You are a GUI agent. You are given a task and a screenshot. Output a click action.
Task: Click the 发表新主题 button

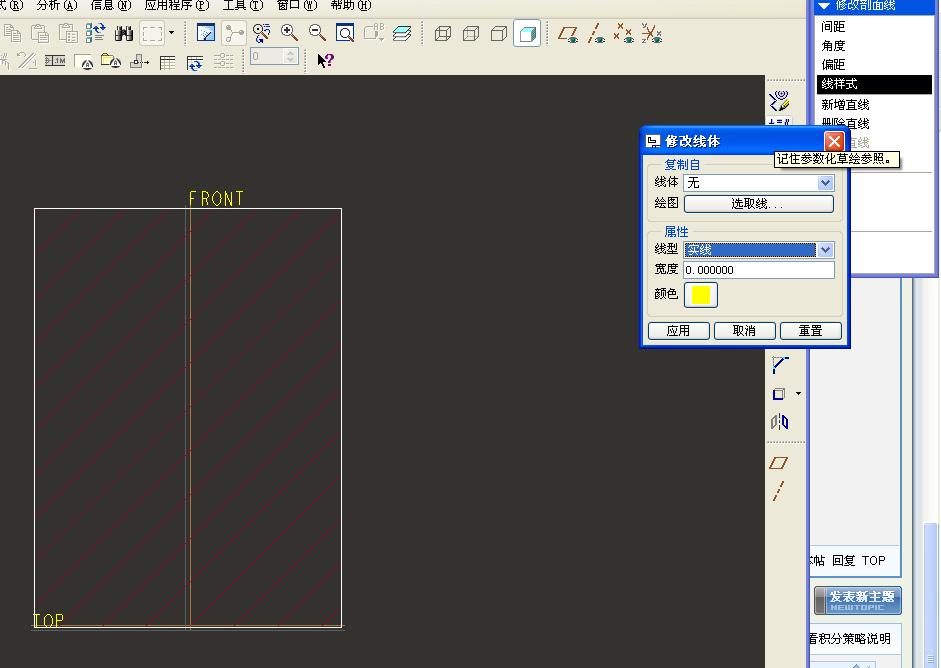point(858,600)
